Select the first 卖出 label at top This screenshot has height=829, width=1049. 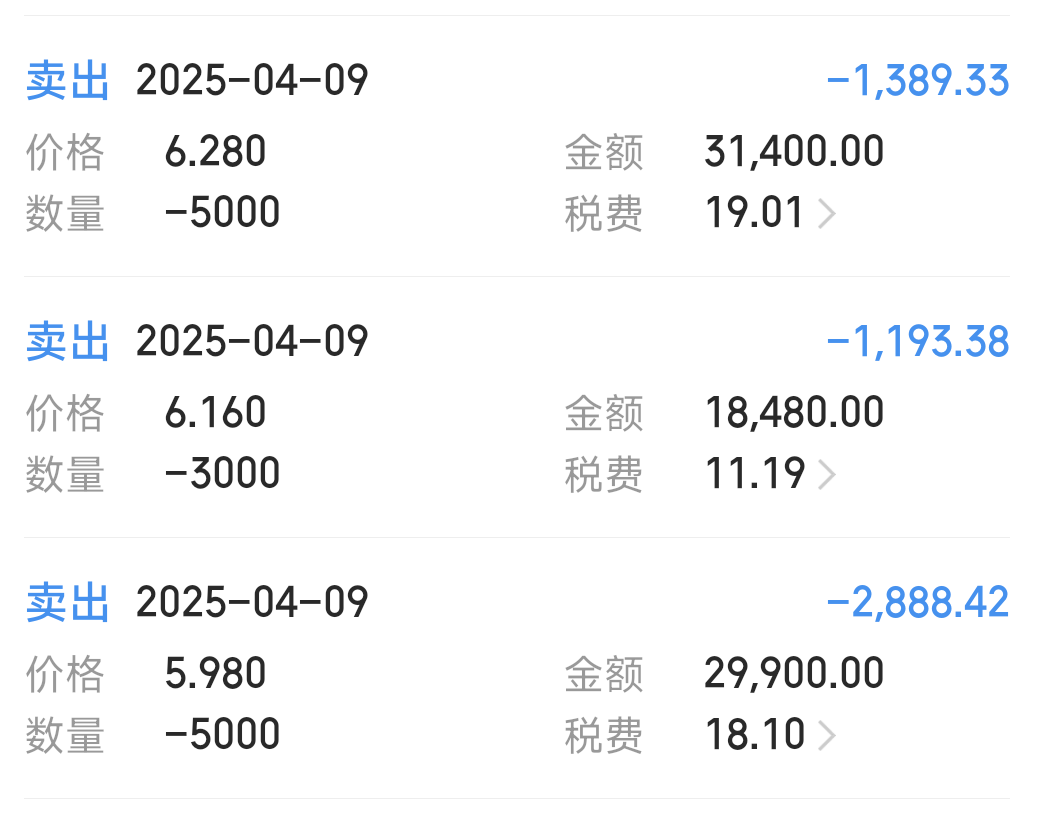point(67,81)
